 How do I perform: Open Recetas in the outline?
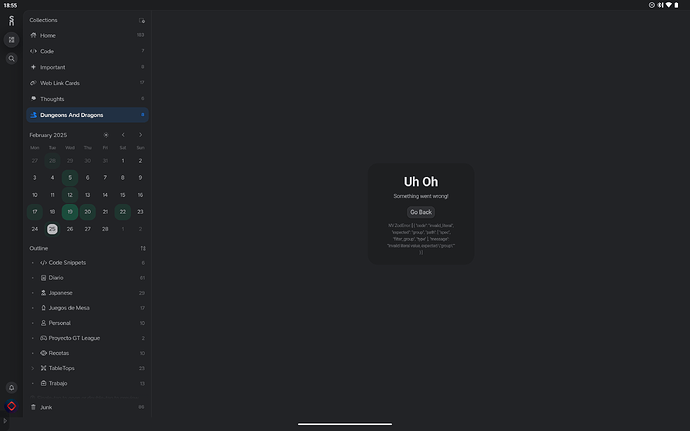[87, 353]
